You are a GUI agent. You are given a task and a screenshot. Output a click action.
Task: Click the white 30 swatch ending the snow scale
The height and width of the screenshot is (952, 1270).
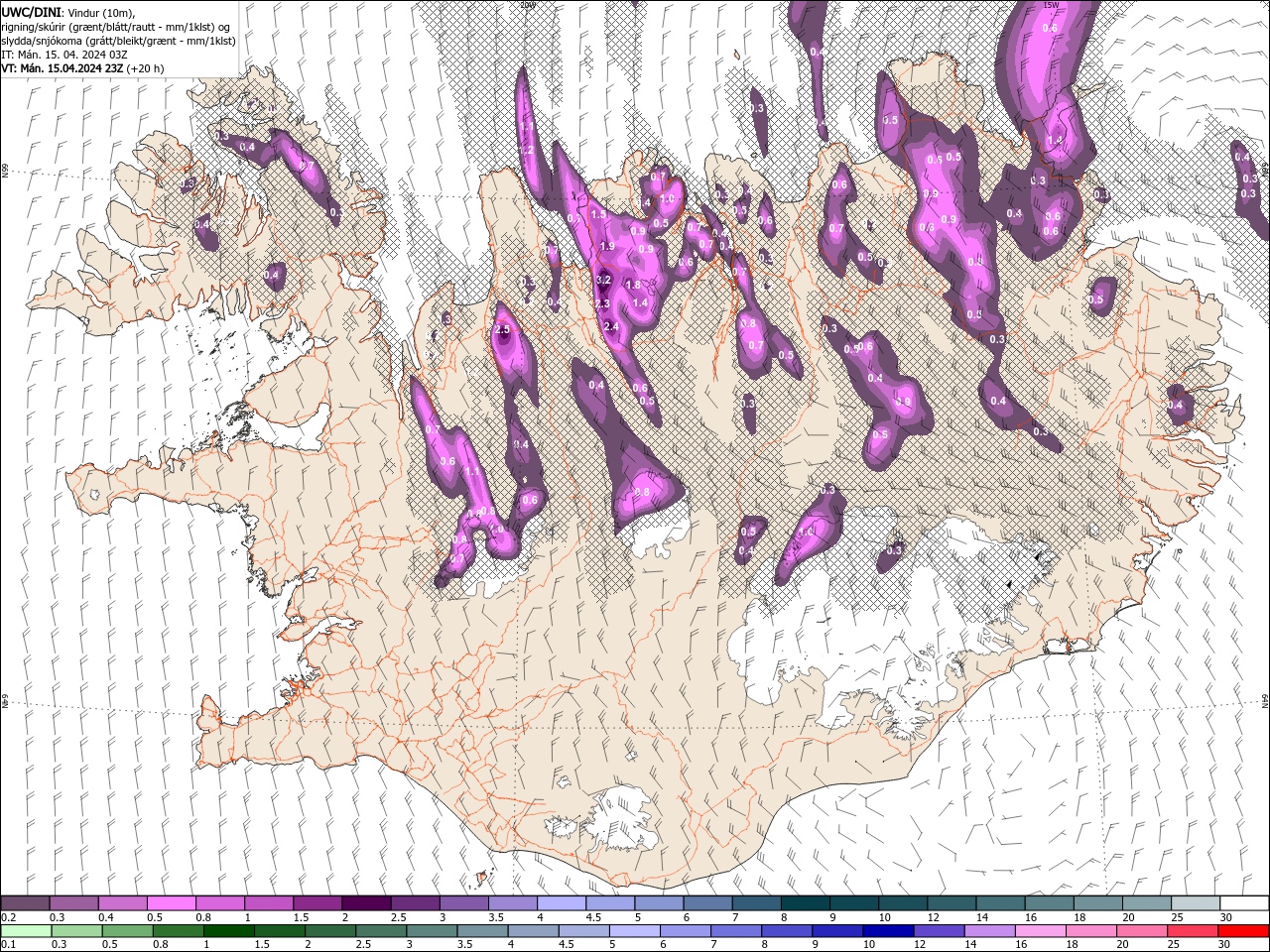point(1244,903)
